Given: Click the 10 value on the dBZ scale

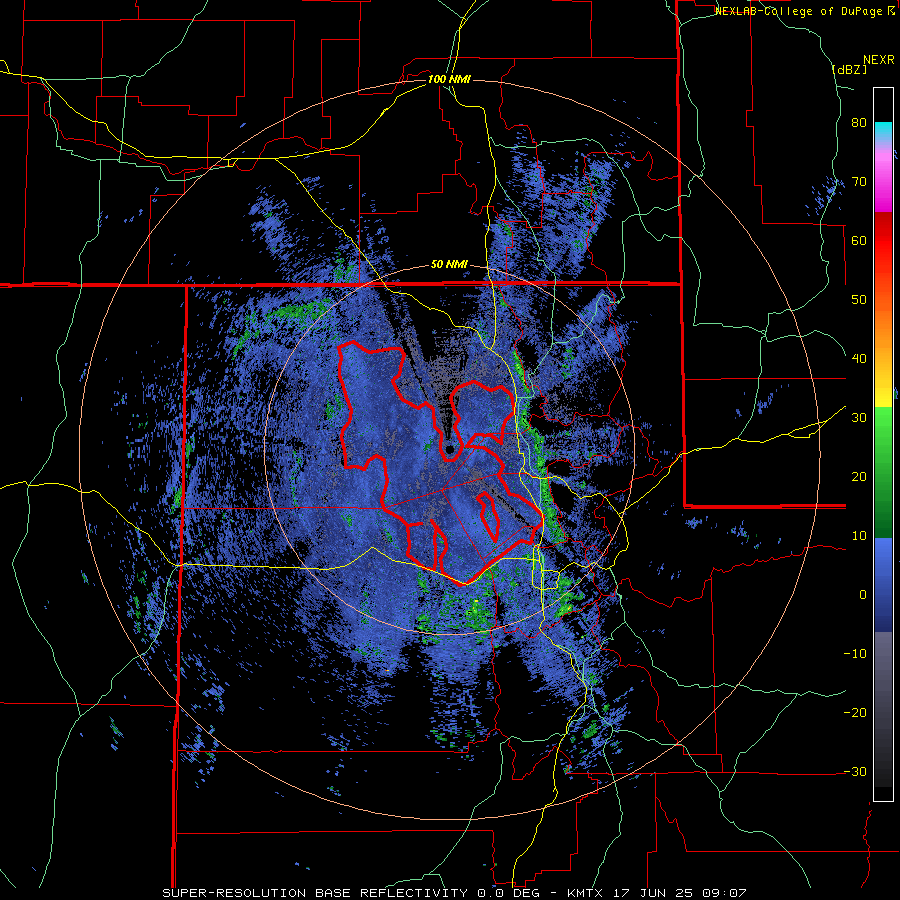Looking at the screenshot, I should coord(859,536).
